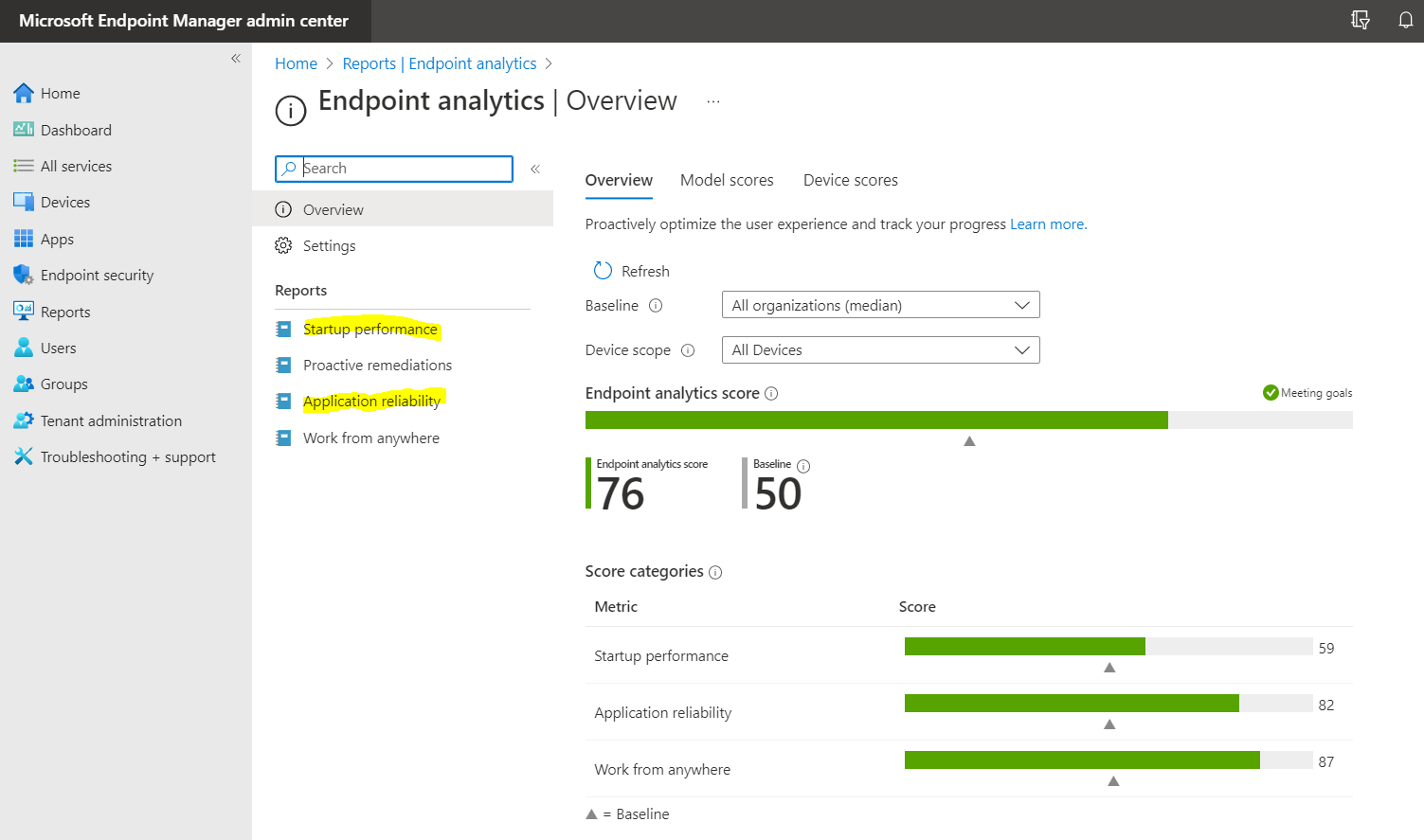Click Tenant administration in the sidebar
This screenshot has height=840, width=1424.
pos(110,420)
